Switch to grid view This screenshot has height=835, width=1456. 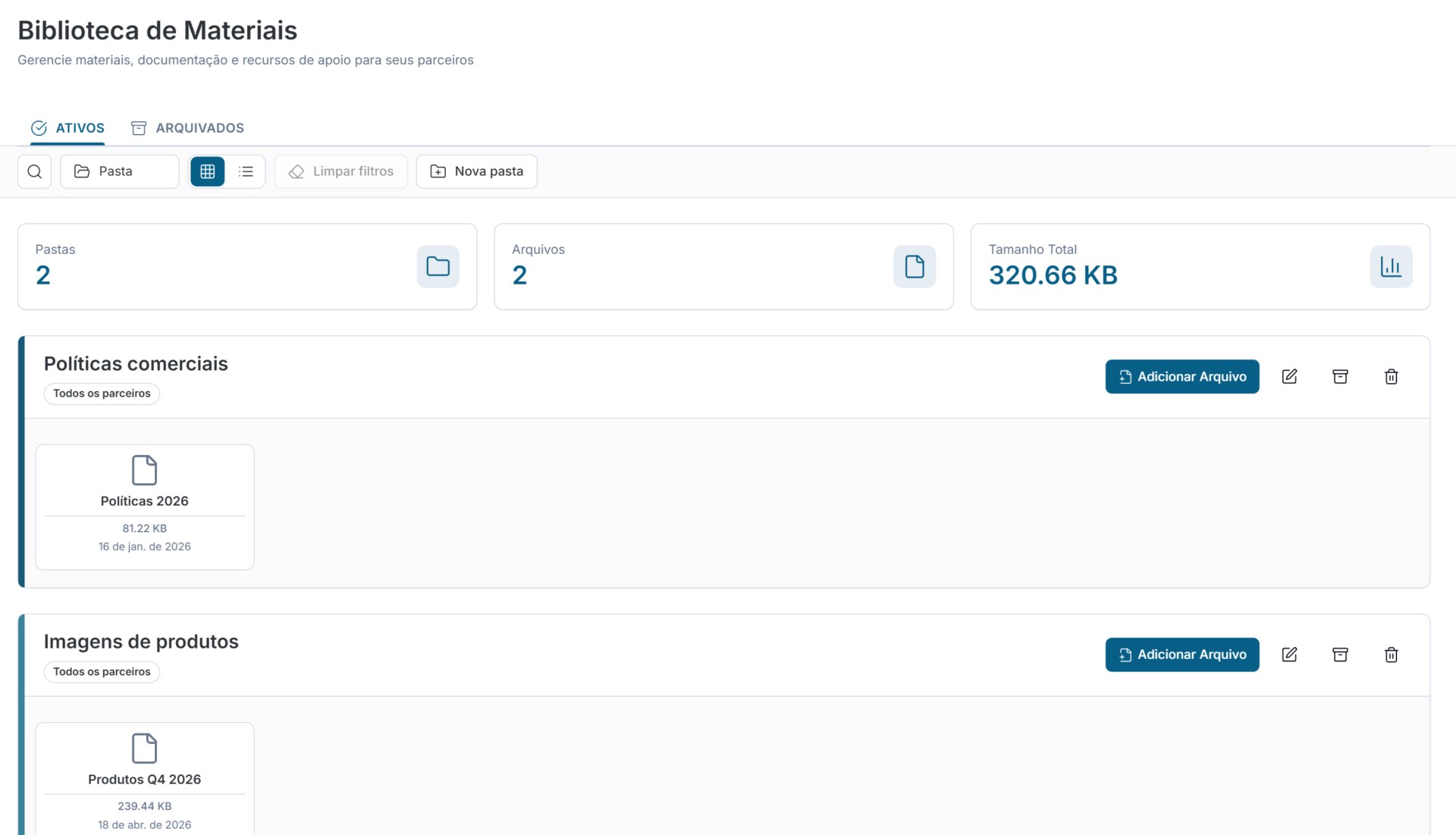click(207, 171)
